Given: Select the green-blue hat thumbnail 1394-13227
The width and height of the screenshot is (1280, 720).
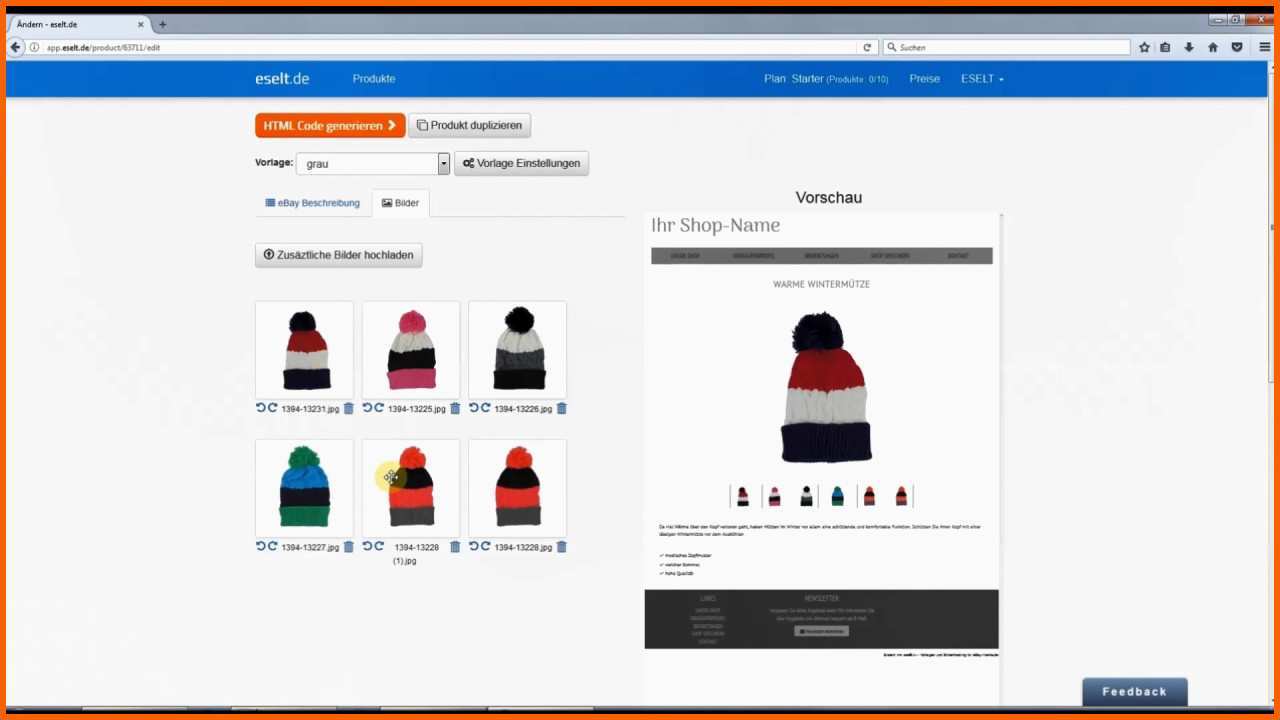Looking at the screenshot, I should click(x=304, y=488).
